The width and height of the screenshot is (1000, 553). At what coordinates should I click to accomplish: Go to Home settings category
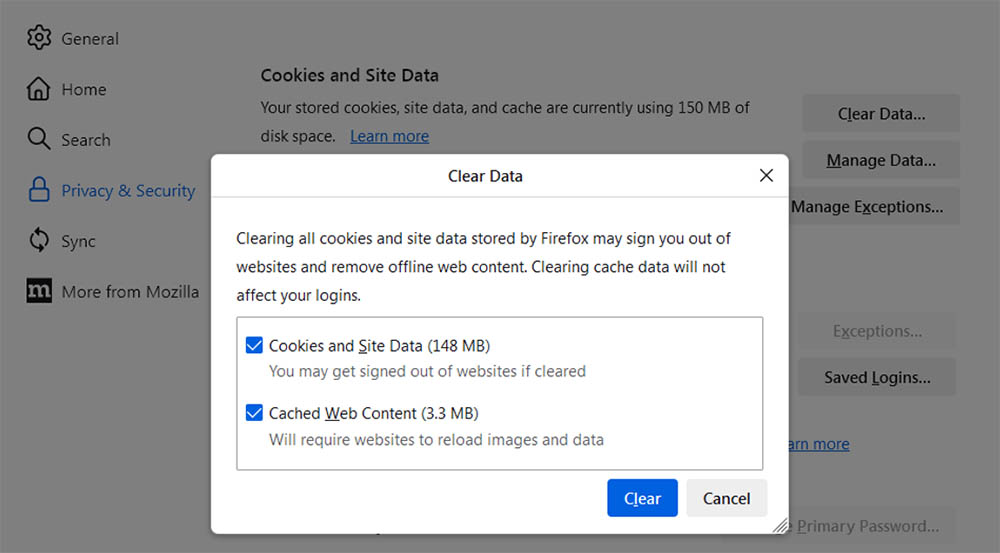click(x=84, y=89)
